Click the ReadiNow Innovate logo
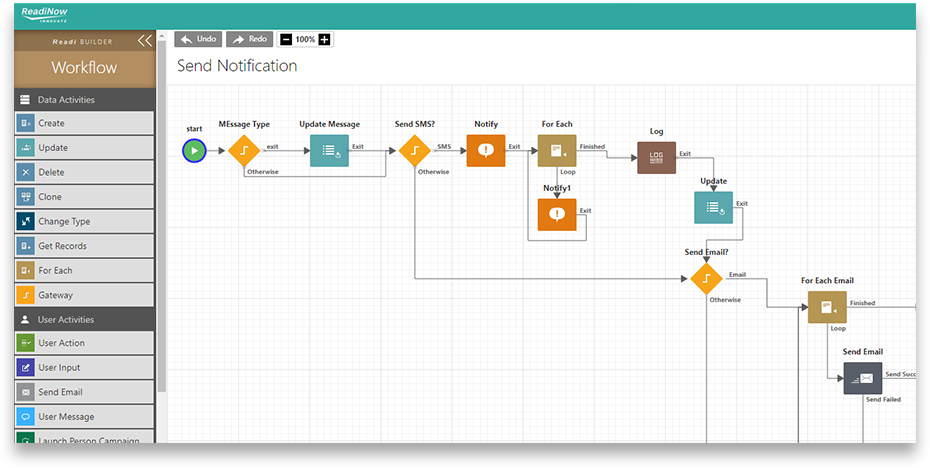930x468 pixels. [x=46, y=15]
